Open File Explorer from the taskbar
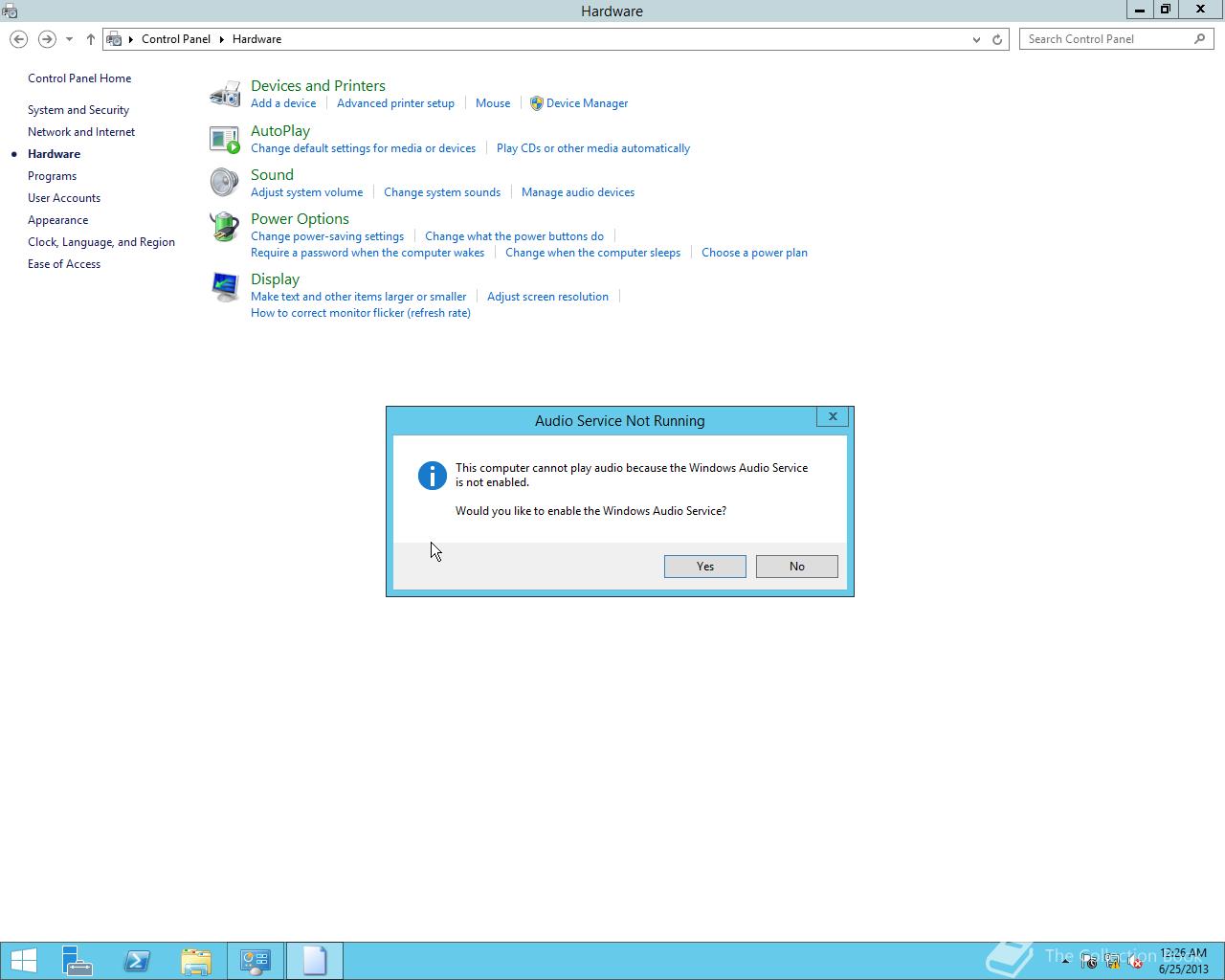 point(196,961)
